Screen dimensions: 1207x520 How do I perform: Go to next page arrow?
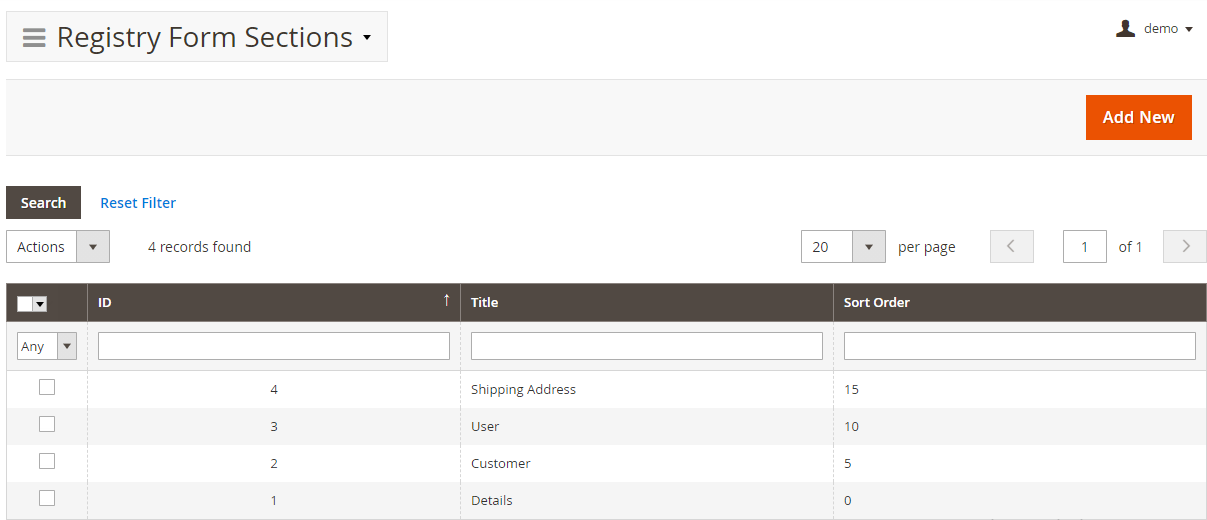[x=1185, y=247]
